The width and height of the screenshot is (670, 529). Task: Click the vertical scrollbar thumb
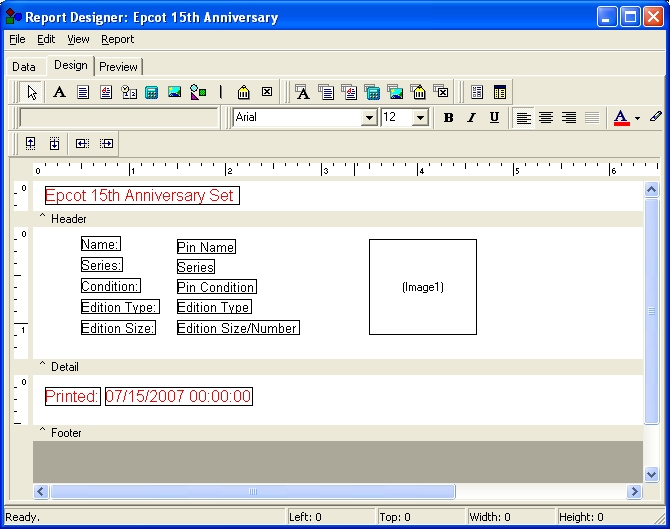[652, 311]
